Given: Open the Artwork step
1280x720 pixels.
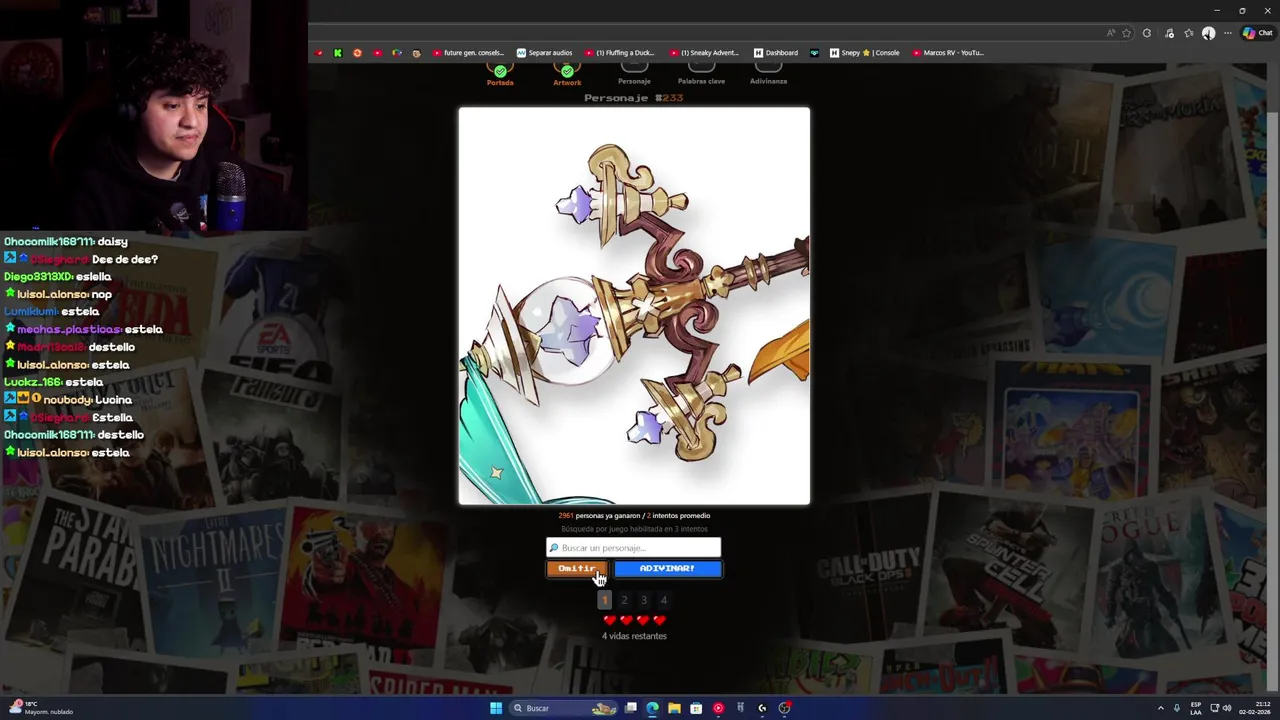Looking at the screenshot, I should tap(567, 74).
